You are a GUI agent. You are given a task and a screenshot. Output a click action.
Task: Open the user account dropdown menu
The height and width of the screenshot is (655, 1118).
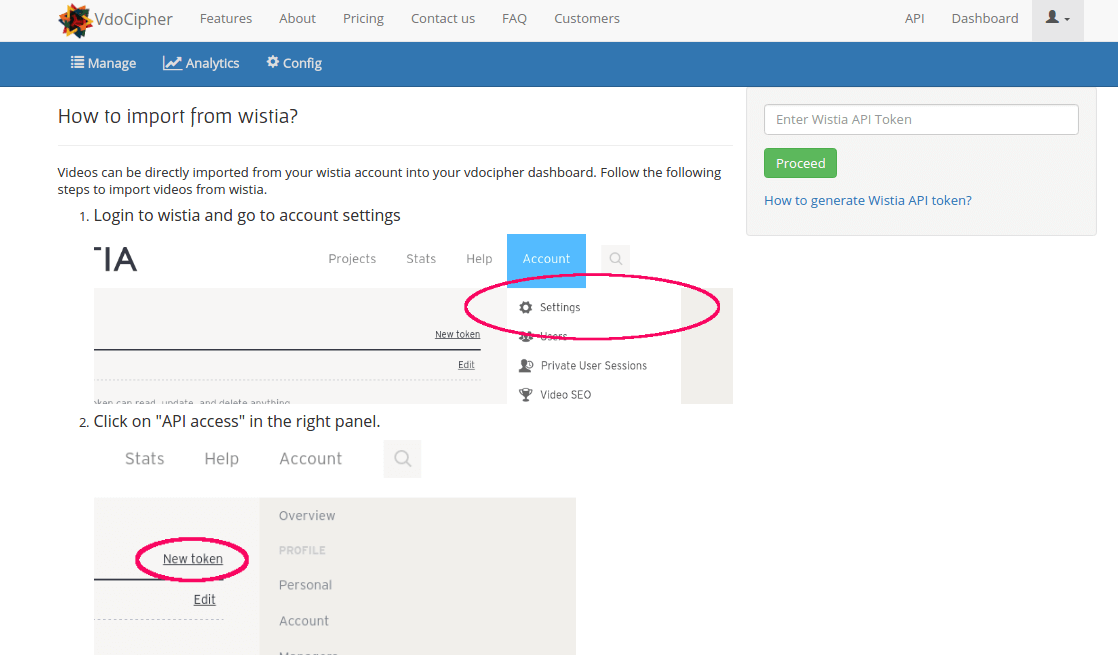tap(1057, 19)
